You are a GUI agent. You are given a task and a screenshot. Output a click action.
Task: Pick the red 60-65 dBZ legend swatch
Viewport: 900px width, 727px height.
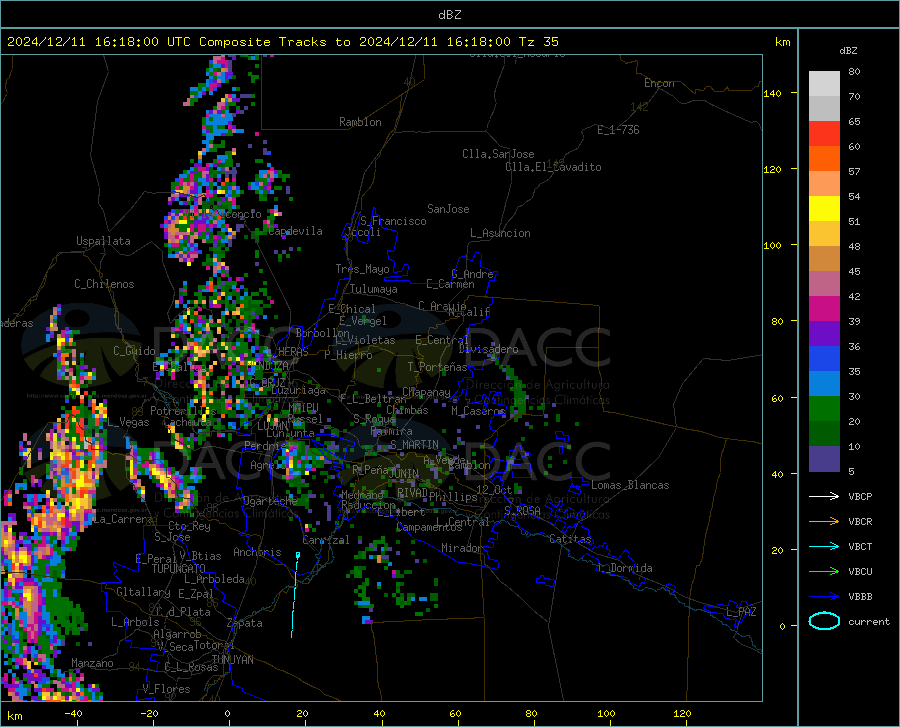(824, 134)
